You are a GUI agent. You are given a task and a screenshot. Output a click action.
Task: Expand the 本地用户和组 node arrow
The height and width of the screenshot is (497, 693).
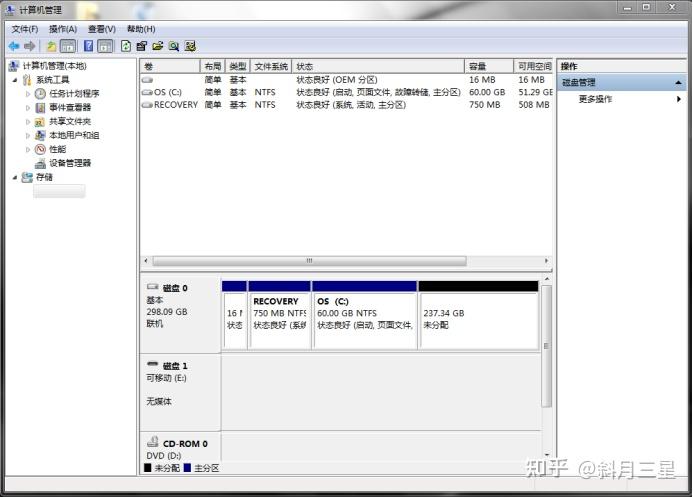(28, 136)
